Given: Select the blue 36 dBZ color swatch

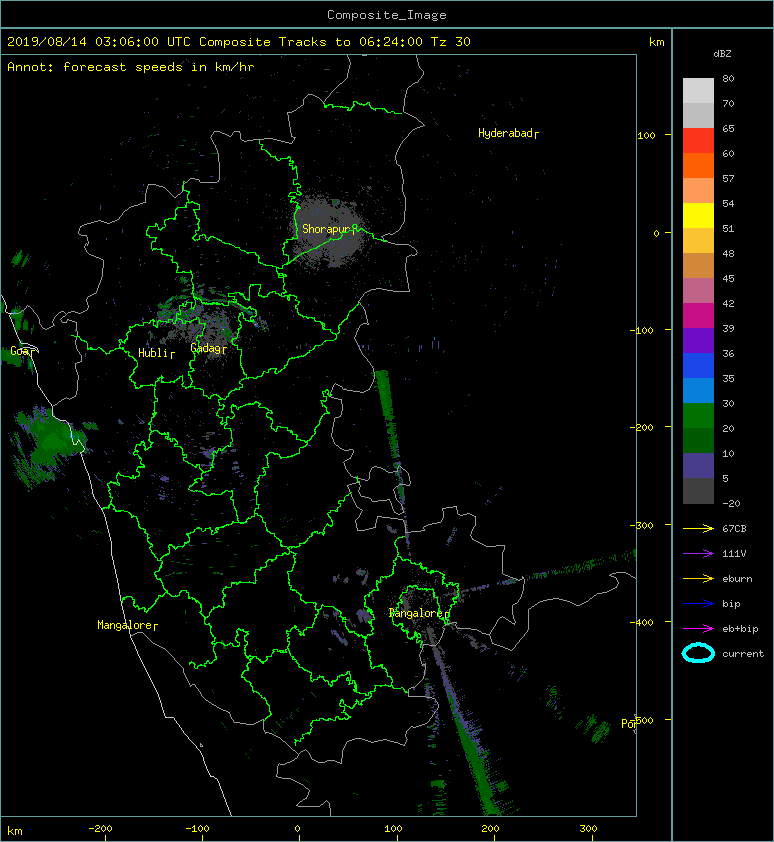Looking at the screenshot, I should pos(698,365).
